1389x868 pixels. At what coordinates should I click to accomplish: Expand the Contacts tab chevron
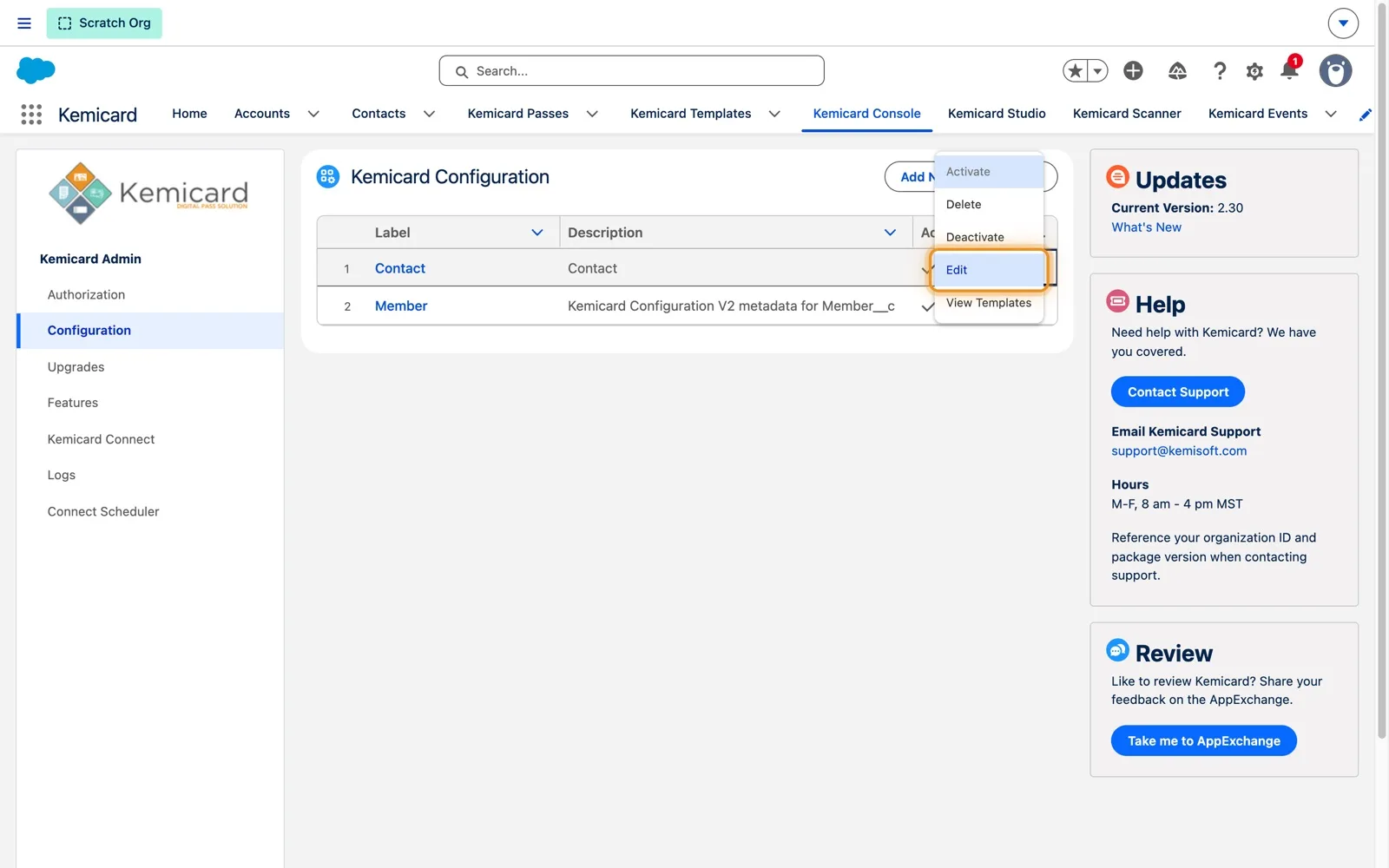[429, 114]
